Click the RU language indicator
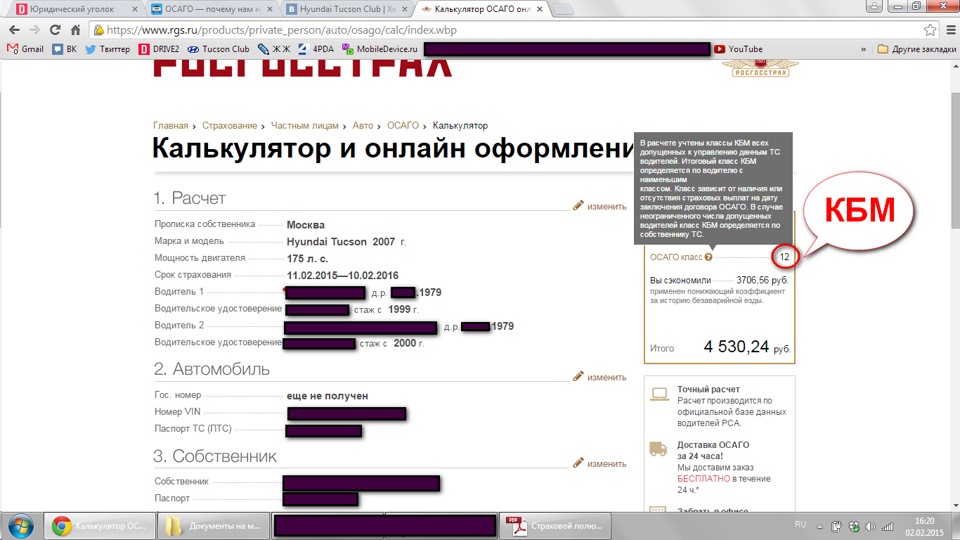 pos(800,525)
